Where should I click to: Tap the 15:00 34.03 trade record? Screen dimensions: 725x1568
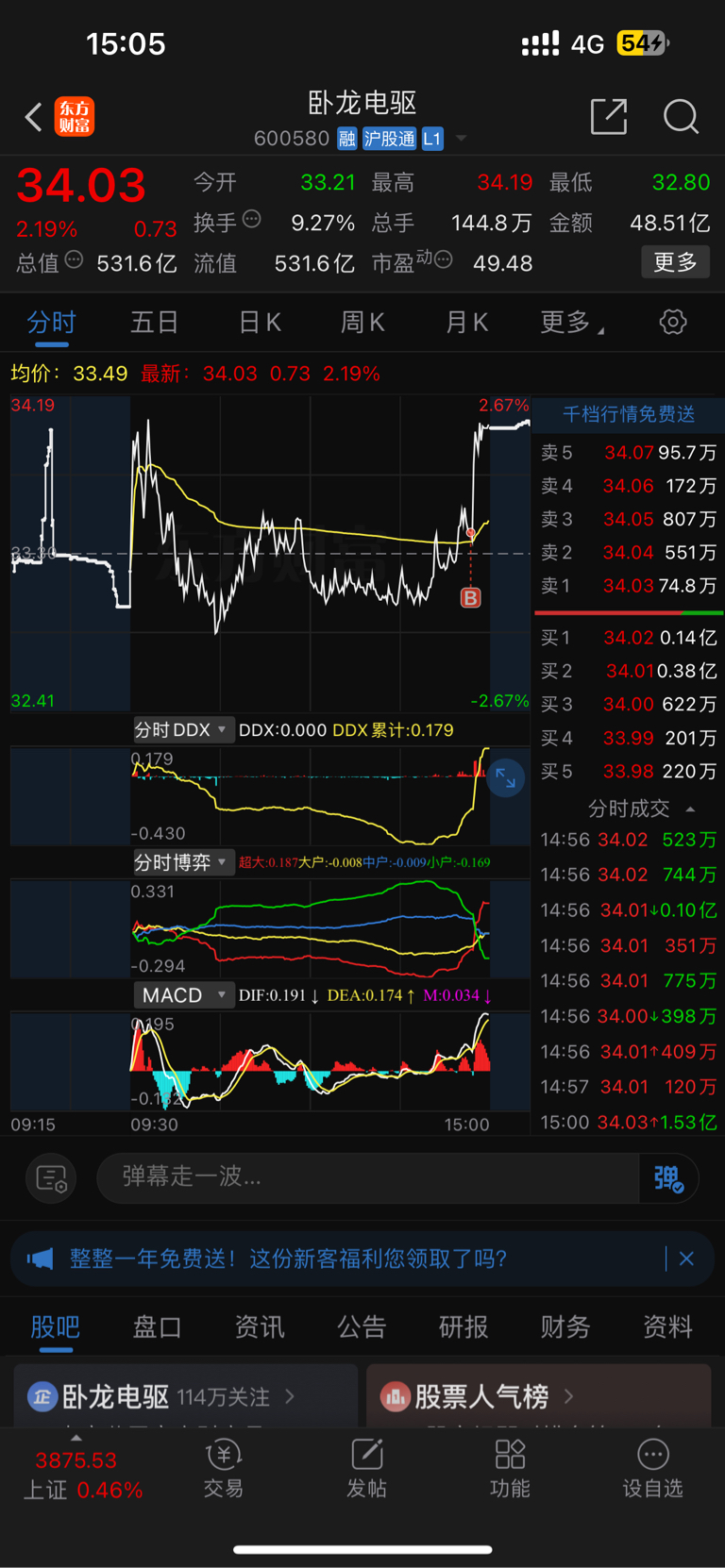coord(629,1122)
